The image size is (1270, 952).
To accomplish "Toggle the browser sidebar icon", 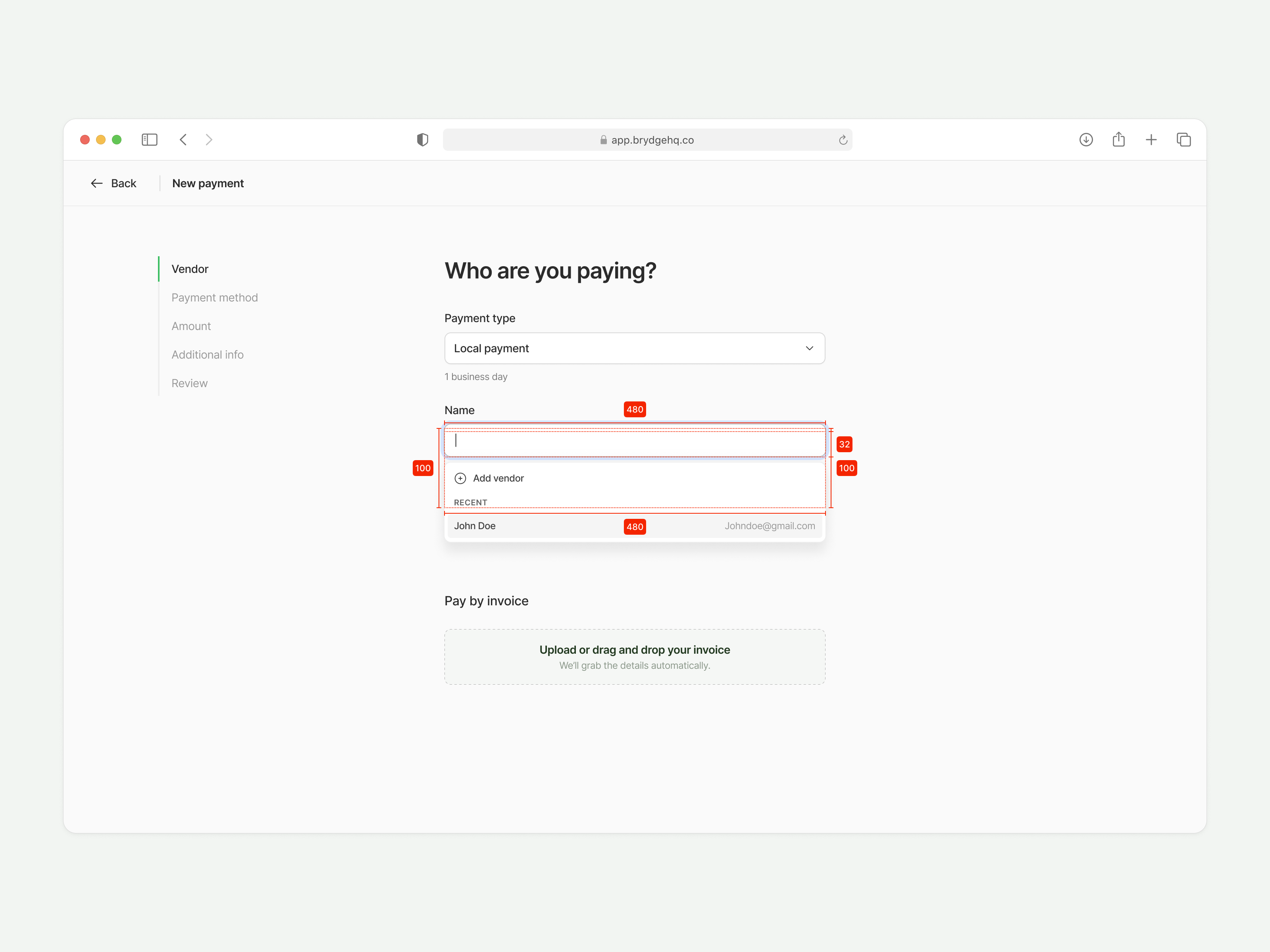I will point(149,140).
